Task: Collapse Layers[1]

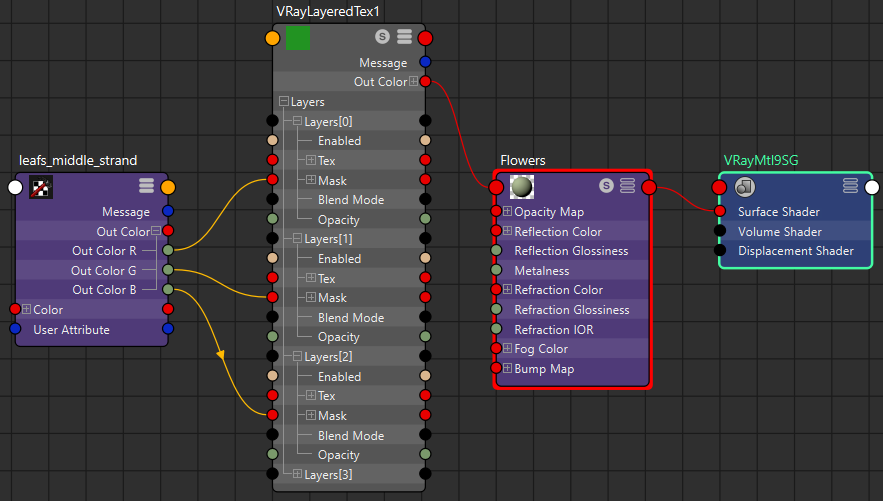Action: pyautogui.click(x=297, y=239)
